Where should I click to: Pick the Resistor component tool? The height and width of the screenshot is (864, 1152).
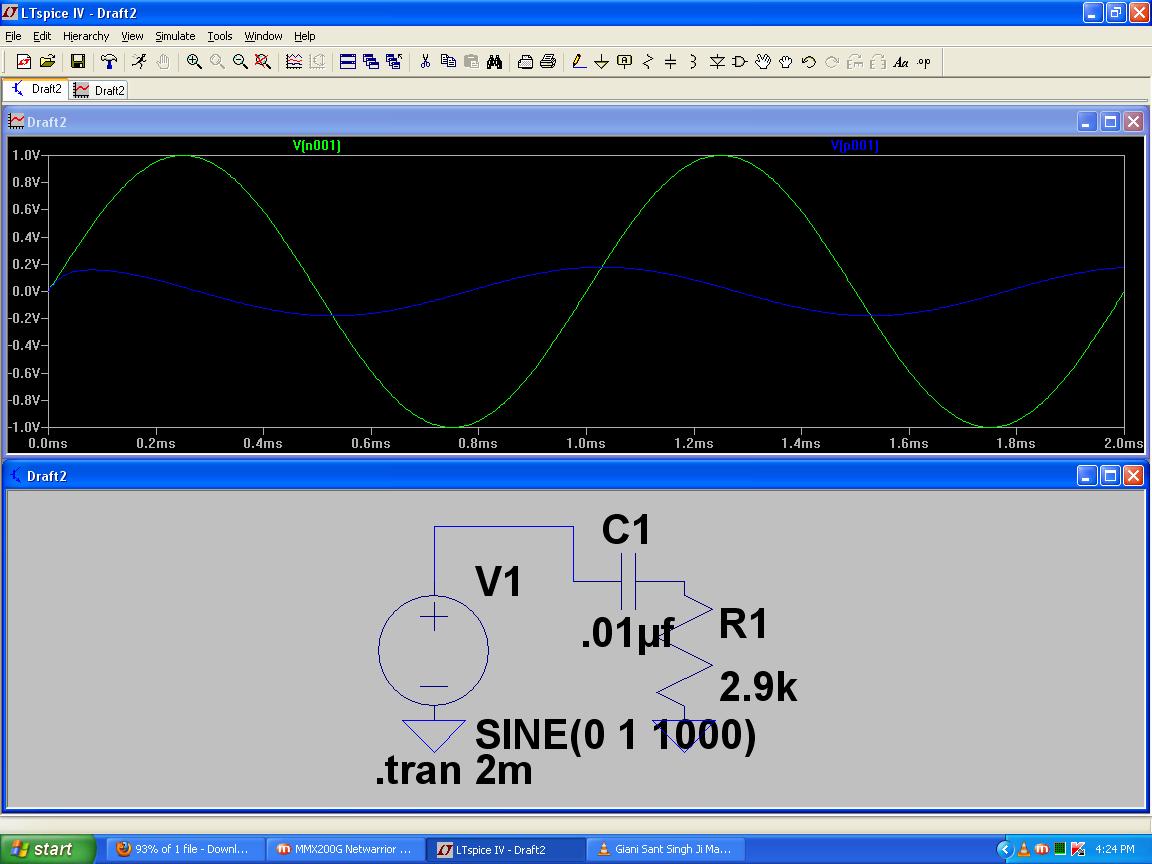tap(647, 62)
